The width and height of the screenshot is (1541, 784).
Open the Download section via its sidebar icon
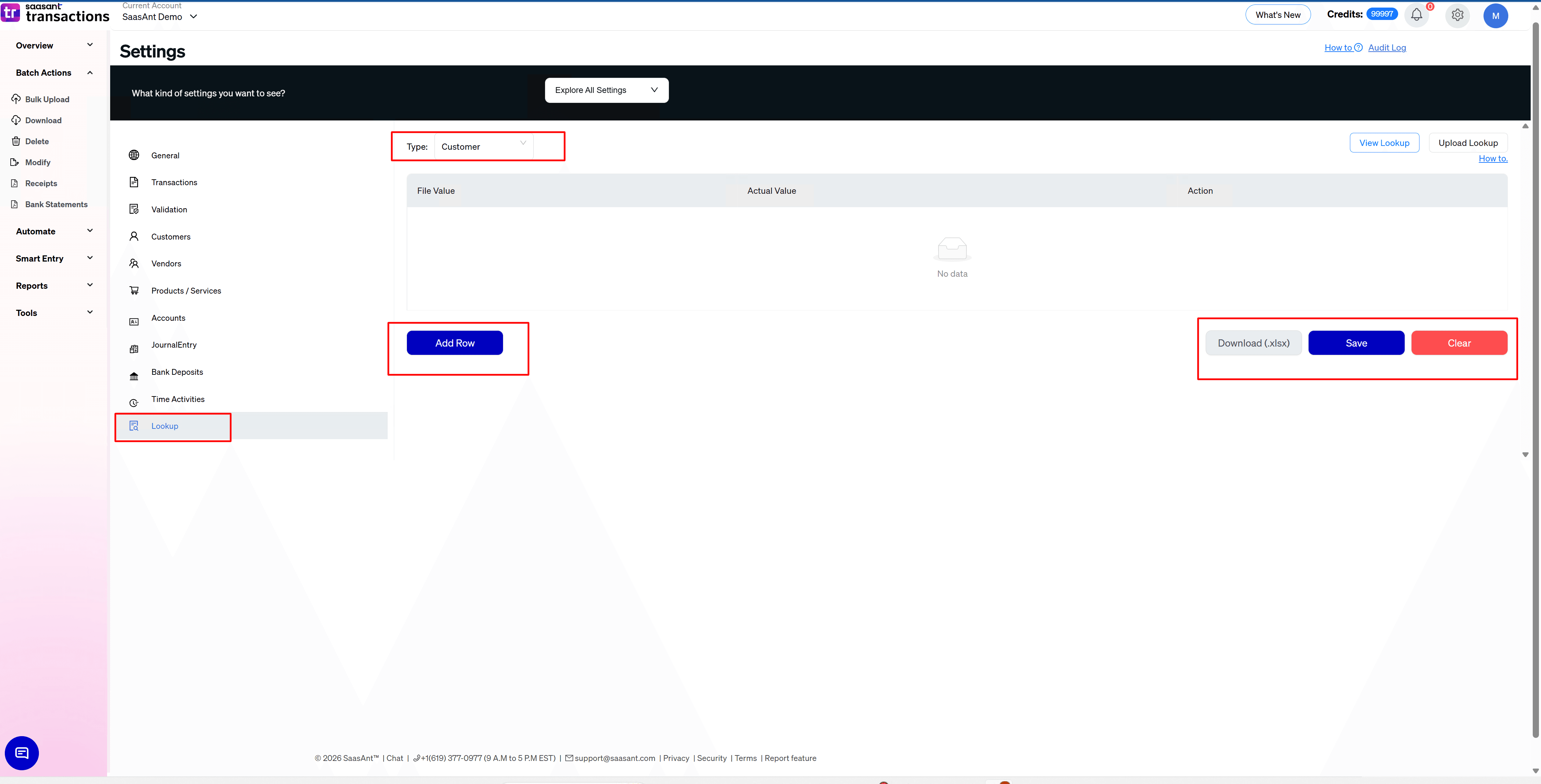(x=16, y=120)
